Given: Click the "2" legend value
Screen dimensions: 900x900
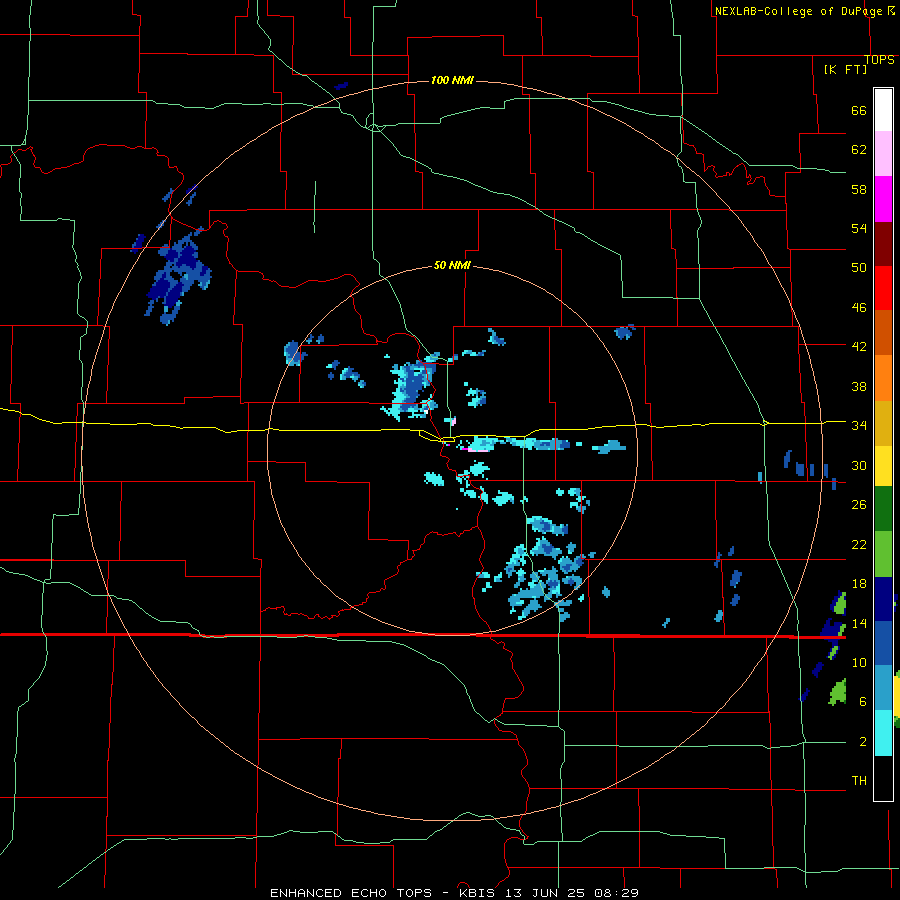Looking at the screenshot, I should [x=863, y=742].
